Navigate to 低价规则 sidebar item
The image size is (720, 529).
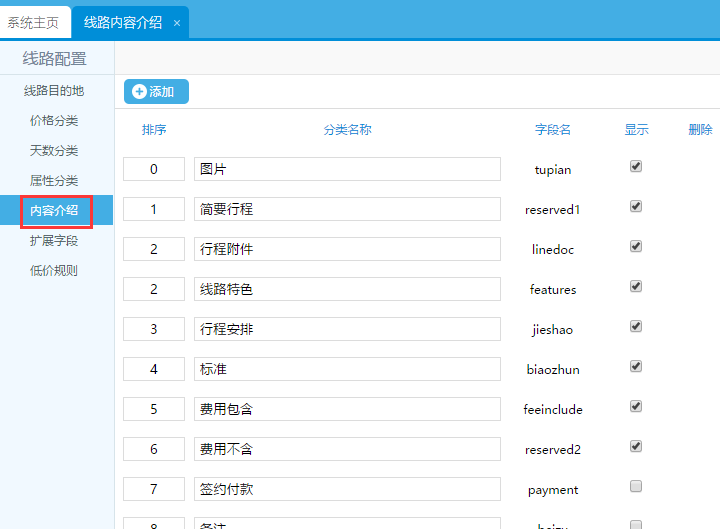coord(54,271)
